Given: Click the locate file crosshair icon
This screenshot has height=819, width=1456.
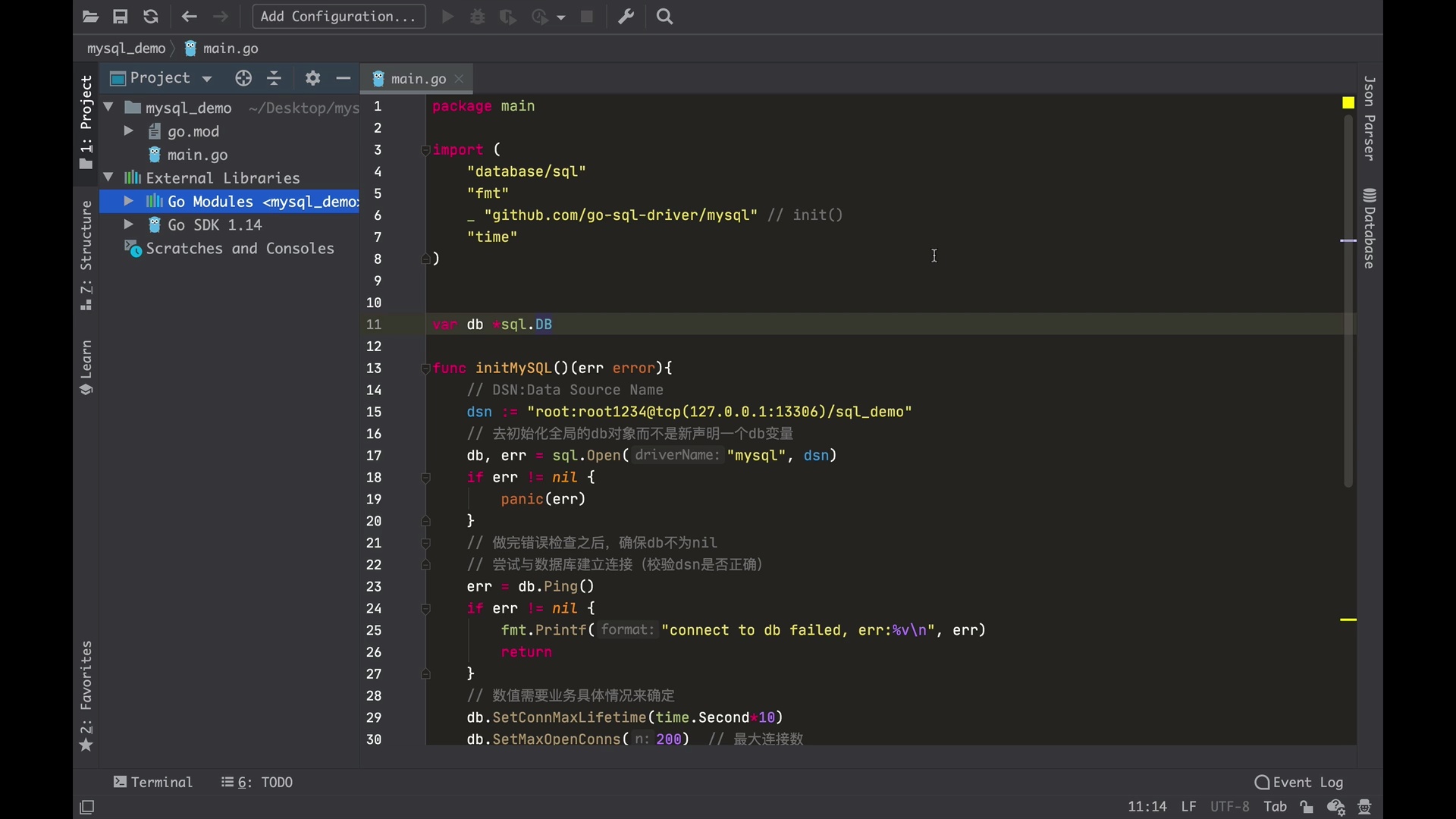Looking at the screenshot, I should (x=243, y=78).
